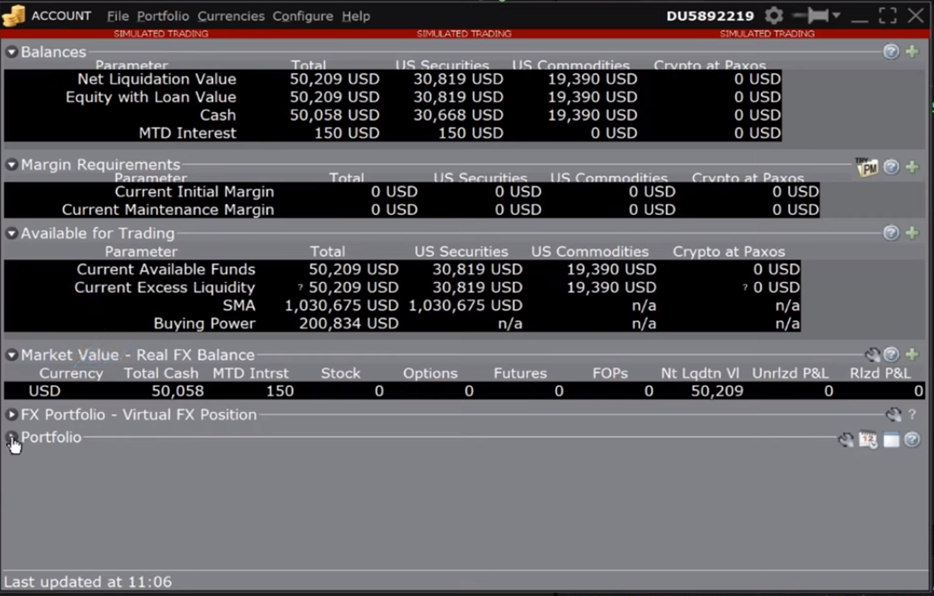Click wrench icon in FX Portfolio row
Viewport: 934px width, 596px height.
coord(893,415)
